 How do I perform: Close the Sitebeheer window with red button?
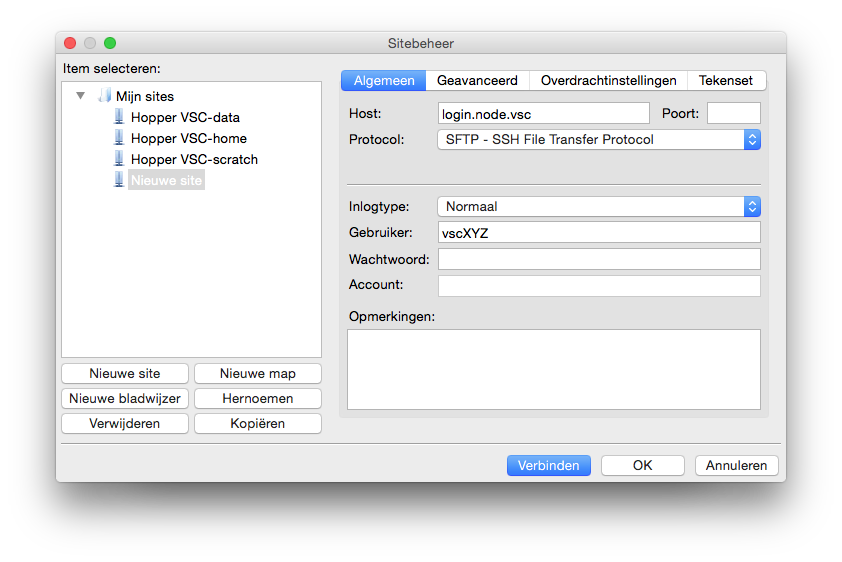click(x=70, y=43)
